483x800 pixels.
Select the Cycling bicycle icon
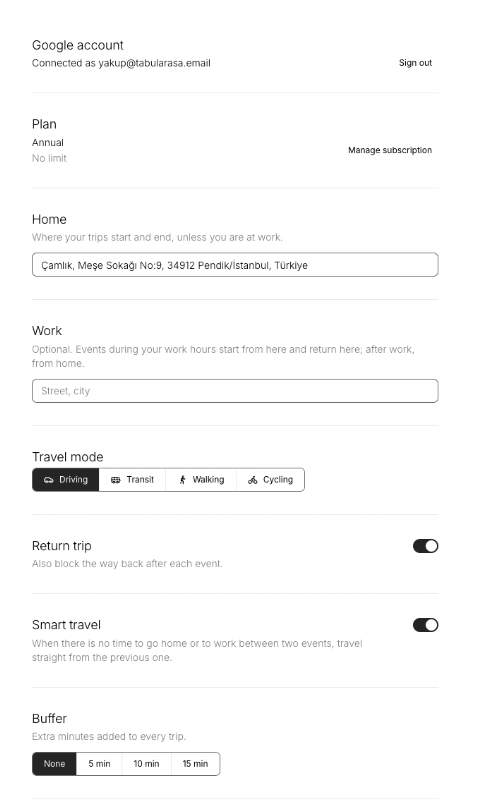(x=252, y=480)
